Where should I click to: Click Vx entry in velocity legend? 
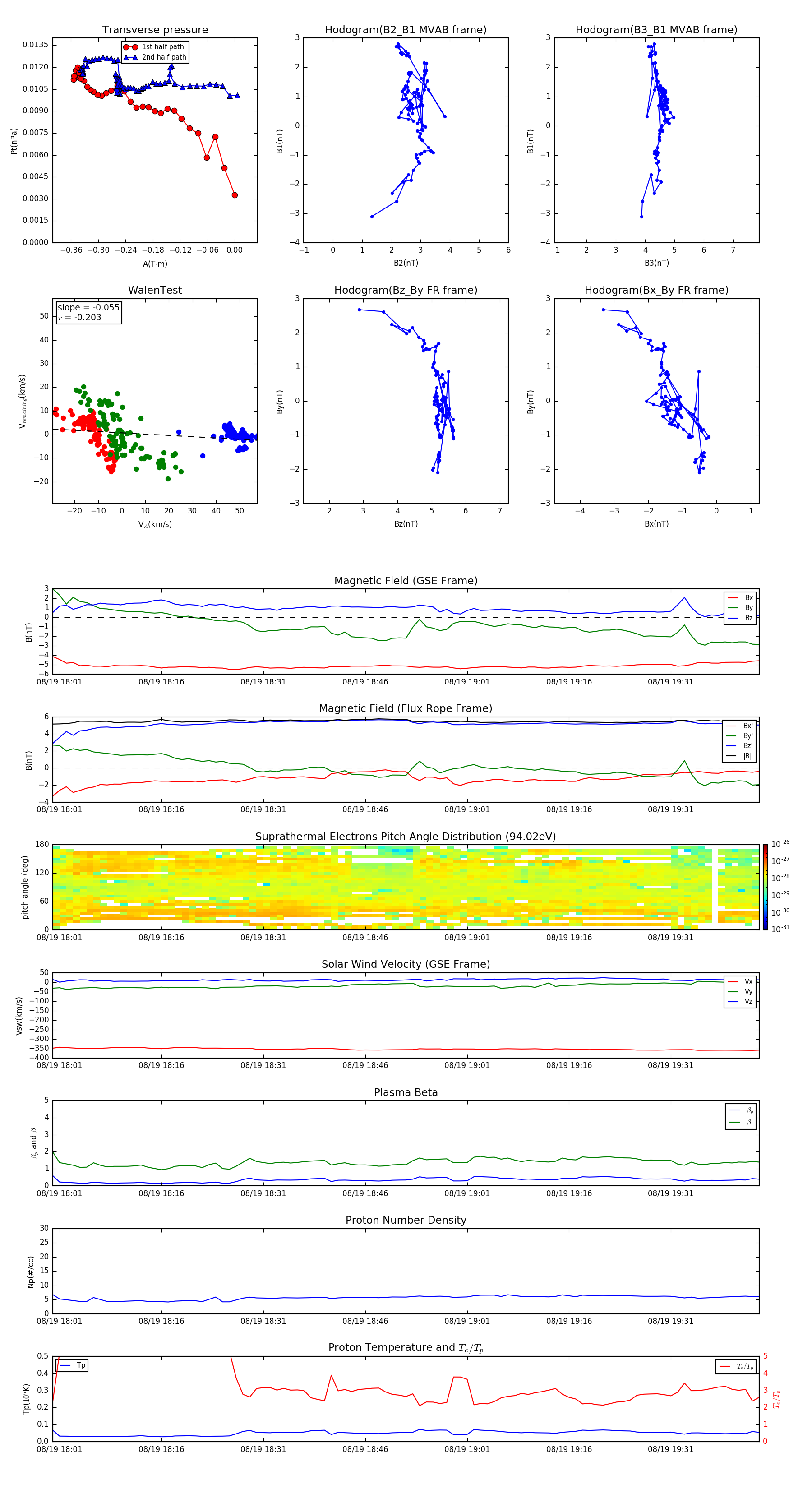point(741,981)
